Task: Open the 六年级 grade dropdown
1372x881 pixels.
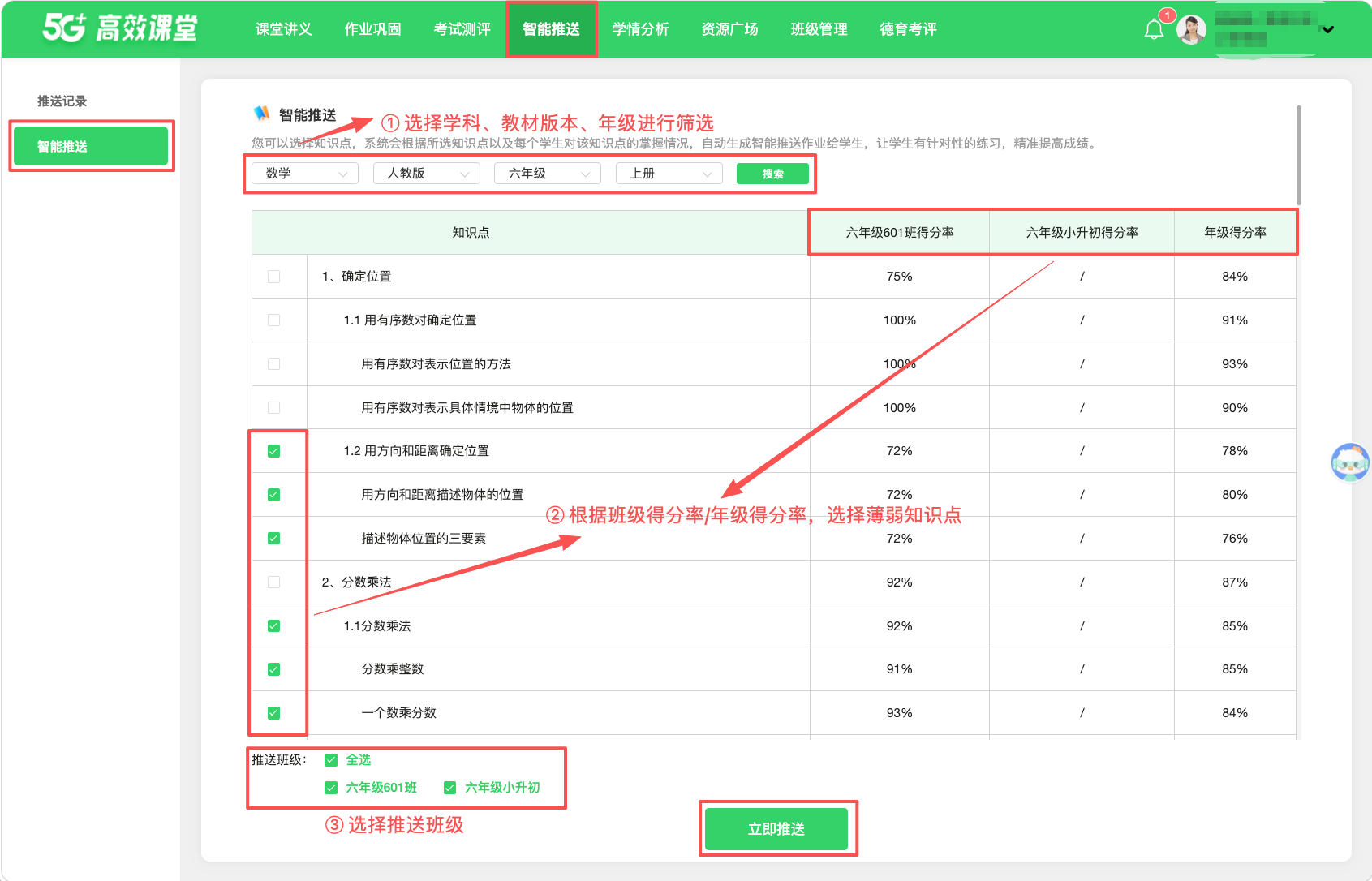Action: [x=548, y=173]
